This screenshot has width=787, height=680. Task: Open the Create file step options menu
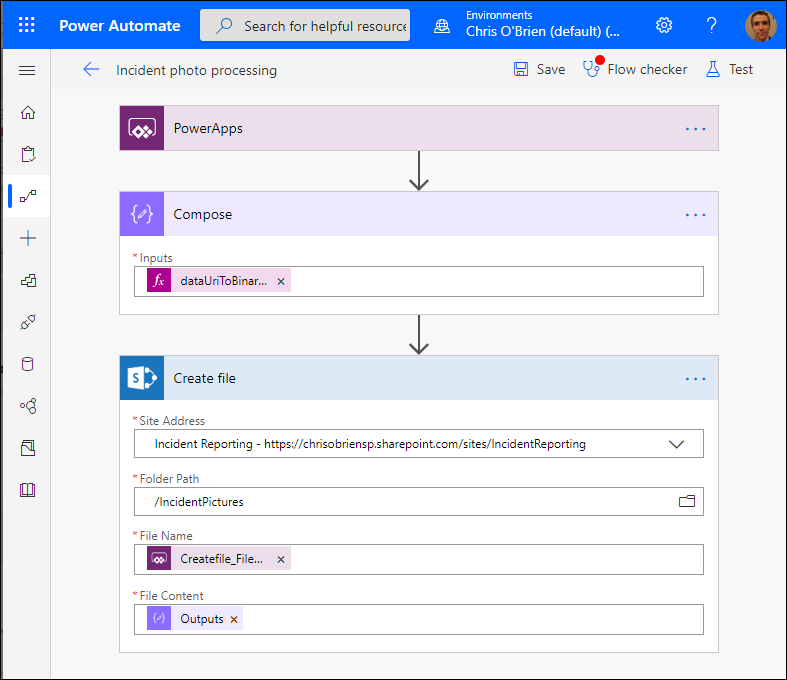tap(696, 379)
